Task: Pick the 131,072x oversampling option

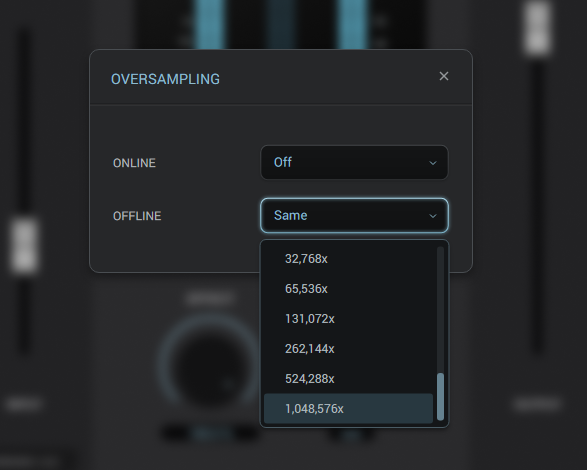Action: (348, 319)
